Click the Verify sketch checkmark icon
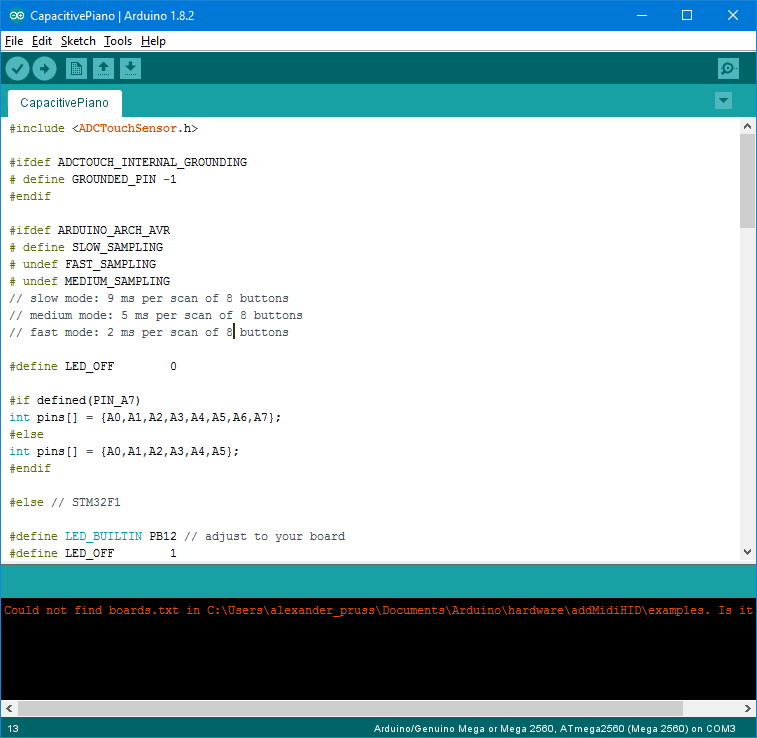The image size is (757, 738). pos(18,68)
